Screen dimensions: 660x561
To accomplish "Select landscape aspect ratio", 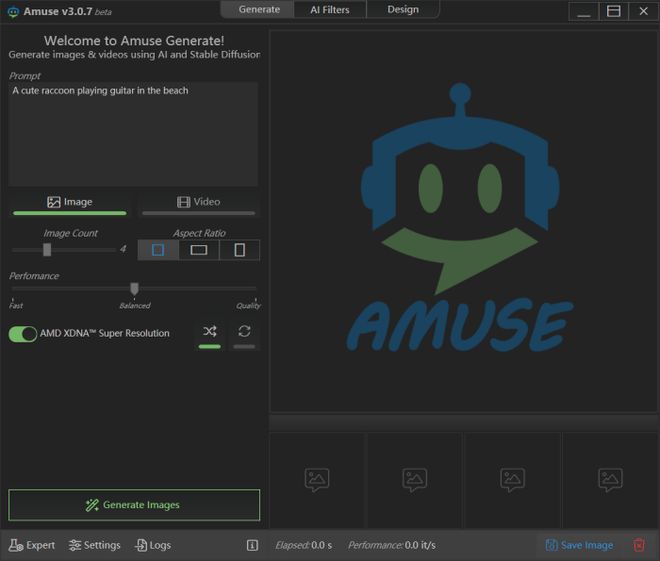I will tap(199, 250).
